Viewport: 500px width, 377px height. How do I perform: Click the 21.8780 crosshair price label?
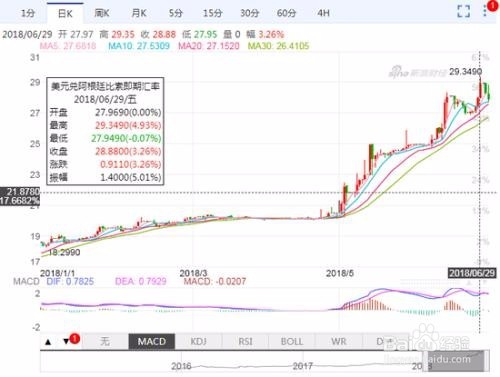click(x=20, y=192)
